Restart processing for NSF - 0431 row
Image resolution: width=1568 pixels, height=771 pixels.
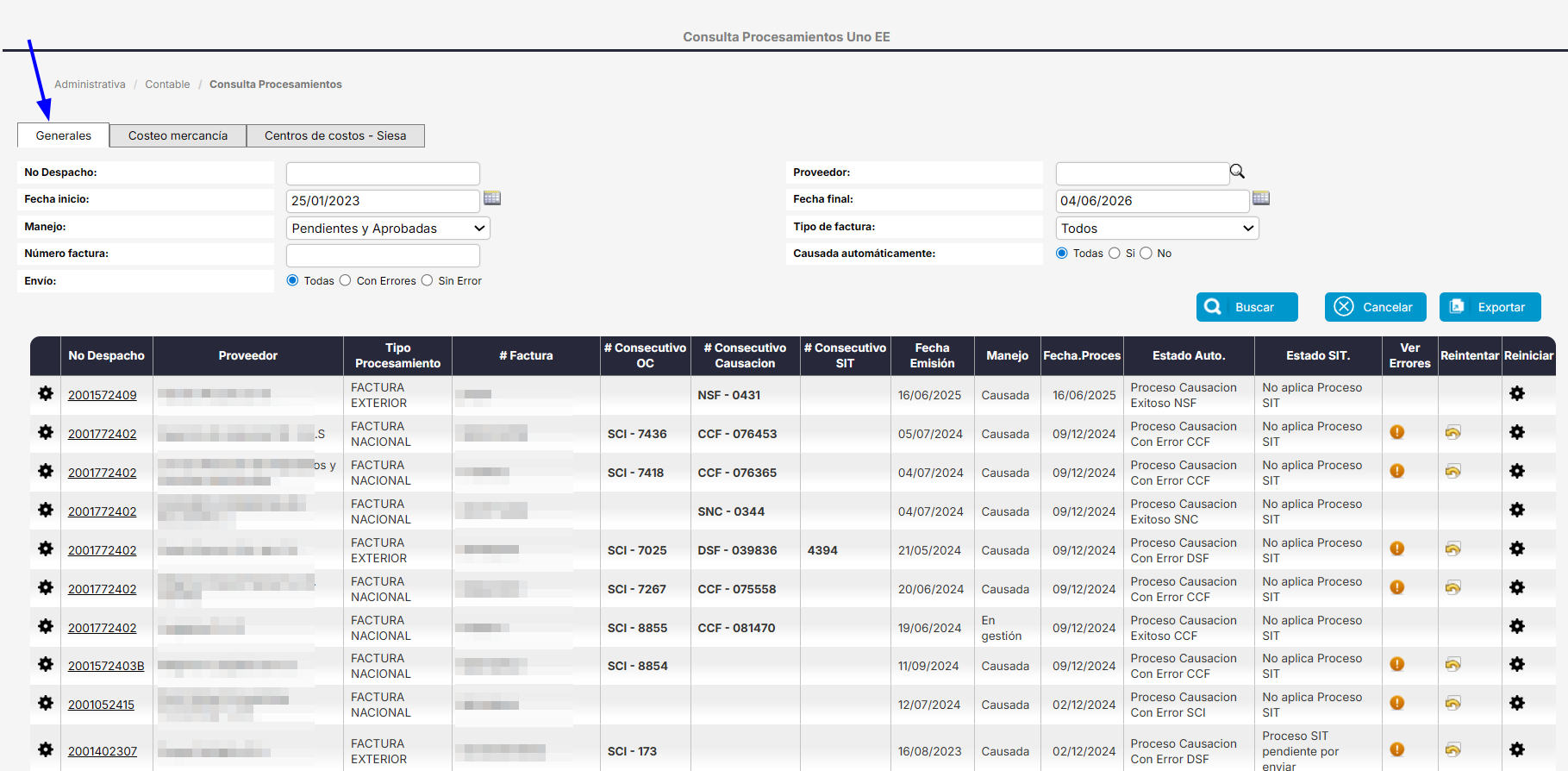1517,394
